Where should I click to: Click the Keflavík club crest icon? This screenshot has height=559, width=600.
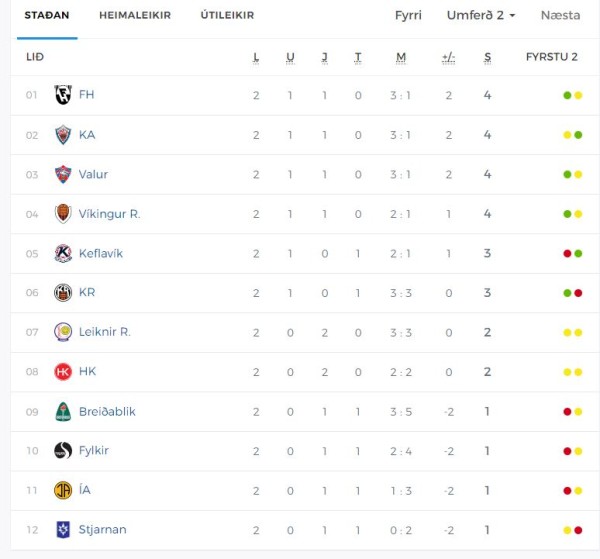(63, 253)
